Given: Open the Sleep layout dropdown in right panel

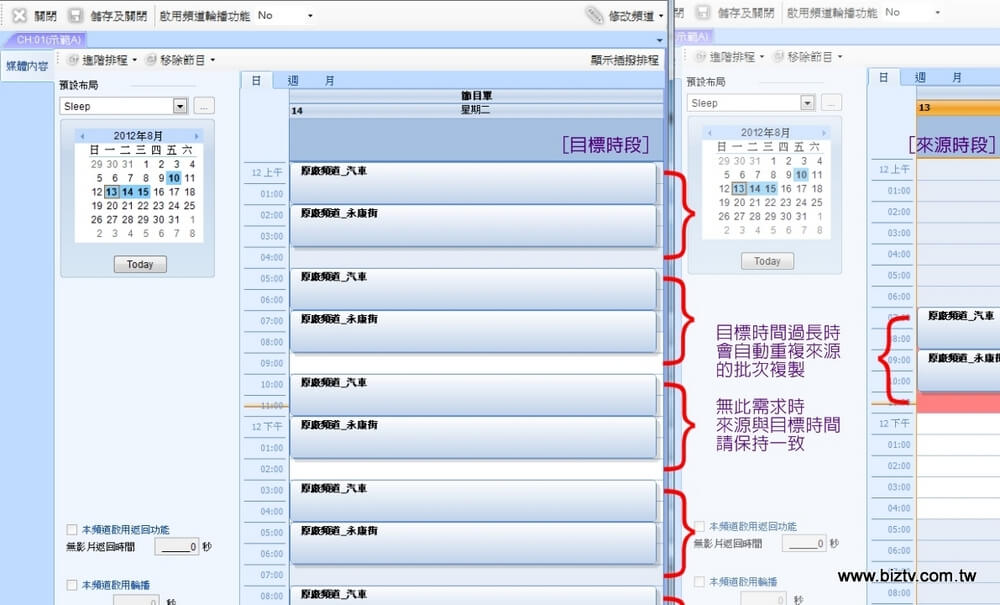Looking at the screenshot, I should click(x=807, y=103).
